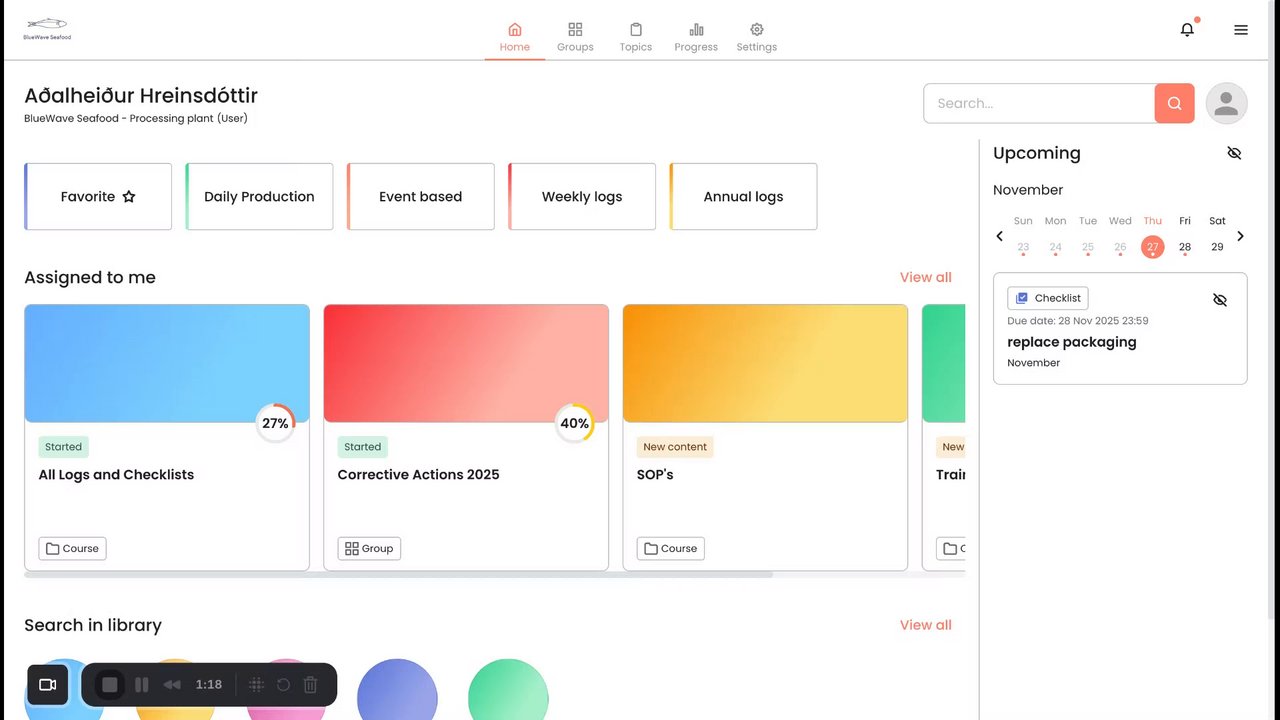
Task: Select the Favorite category
Action: 98,197
